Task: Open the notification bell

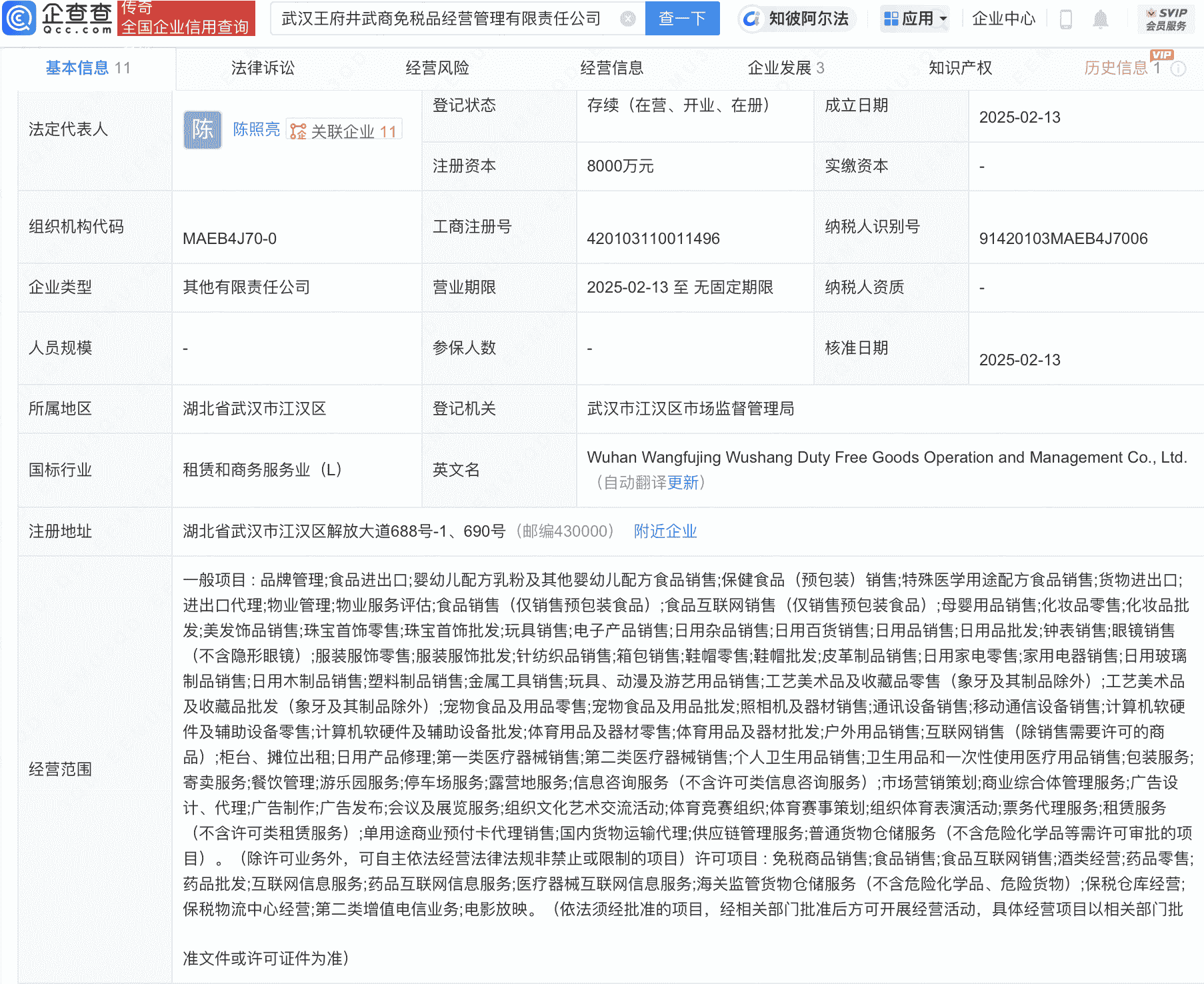Action: [1101, 19]
